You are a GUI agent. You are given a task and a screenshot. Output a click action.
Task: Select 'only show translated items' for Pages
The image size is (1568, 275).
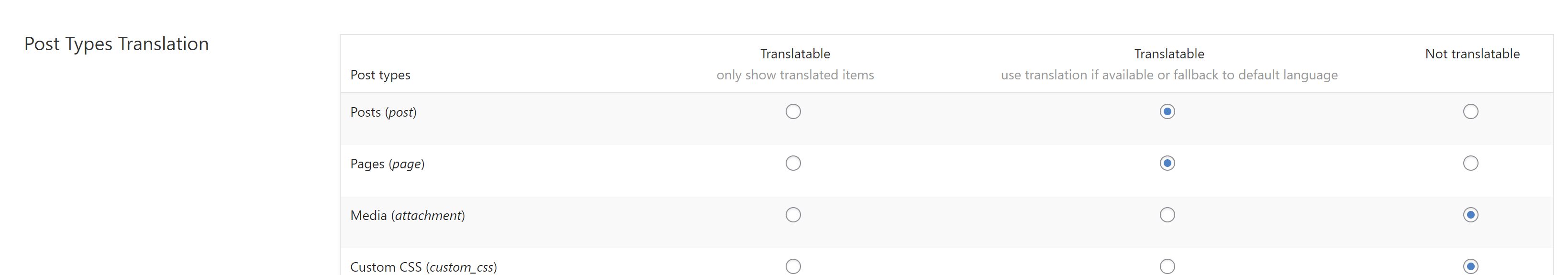click(793, 163)
